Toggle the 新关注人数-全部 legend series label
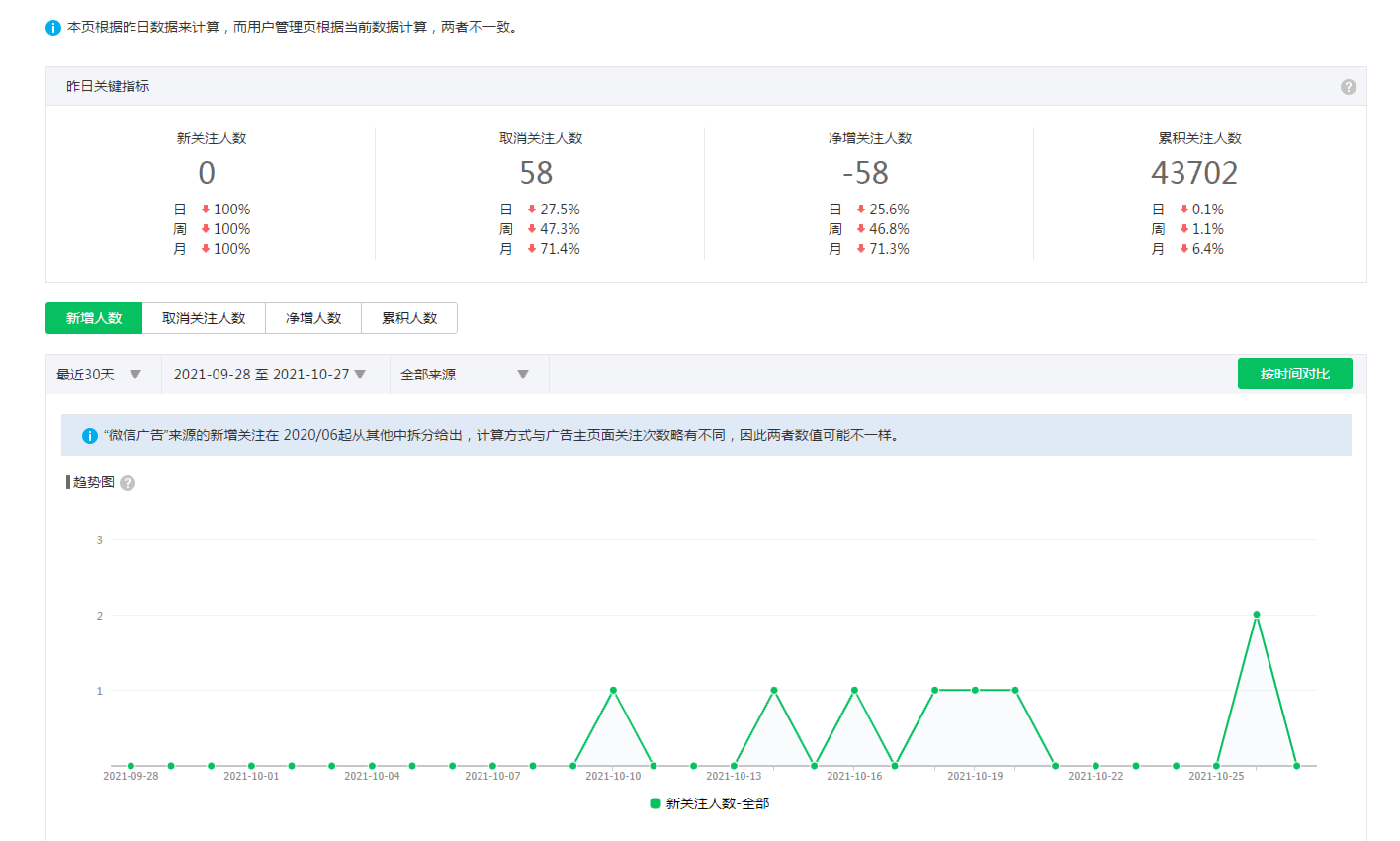Viewport: 1400px width, 841px height. point(717,803)
